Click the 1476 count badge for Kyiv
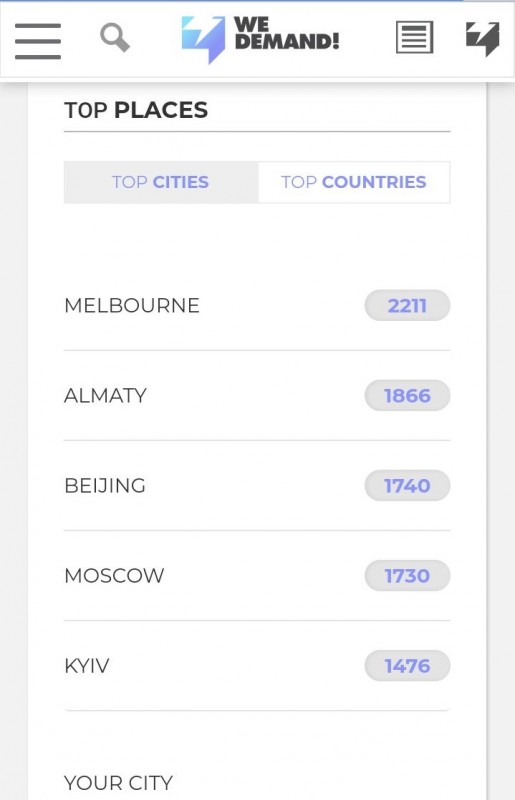This screenshot has width=515, height=800. [407, 666]
